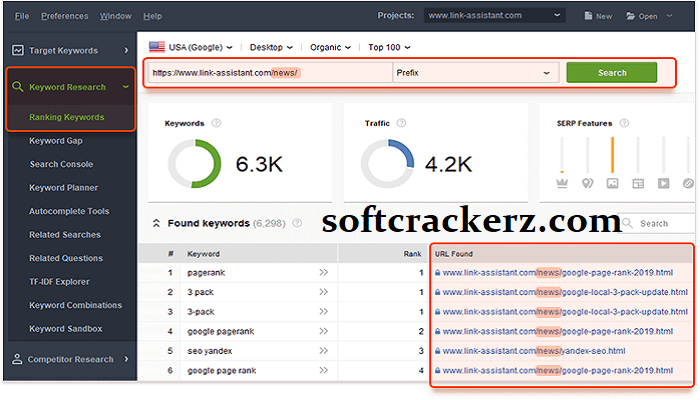
Task: Click the New project document icon
Action: click(x=588, y=16)
